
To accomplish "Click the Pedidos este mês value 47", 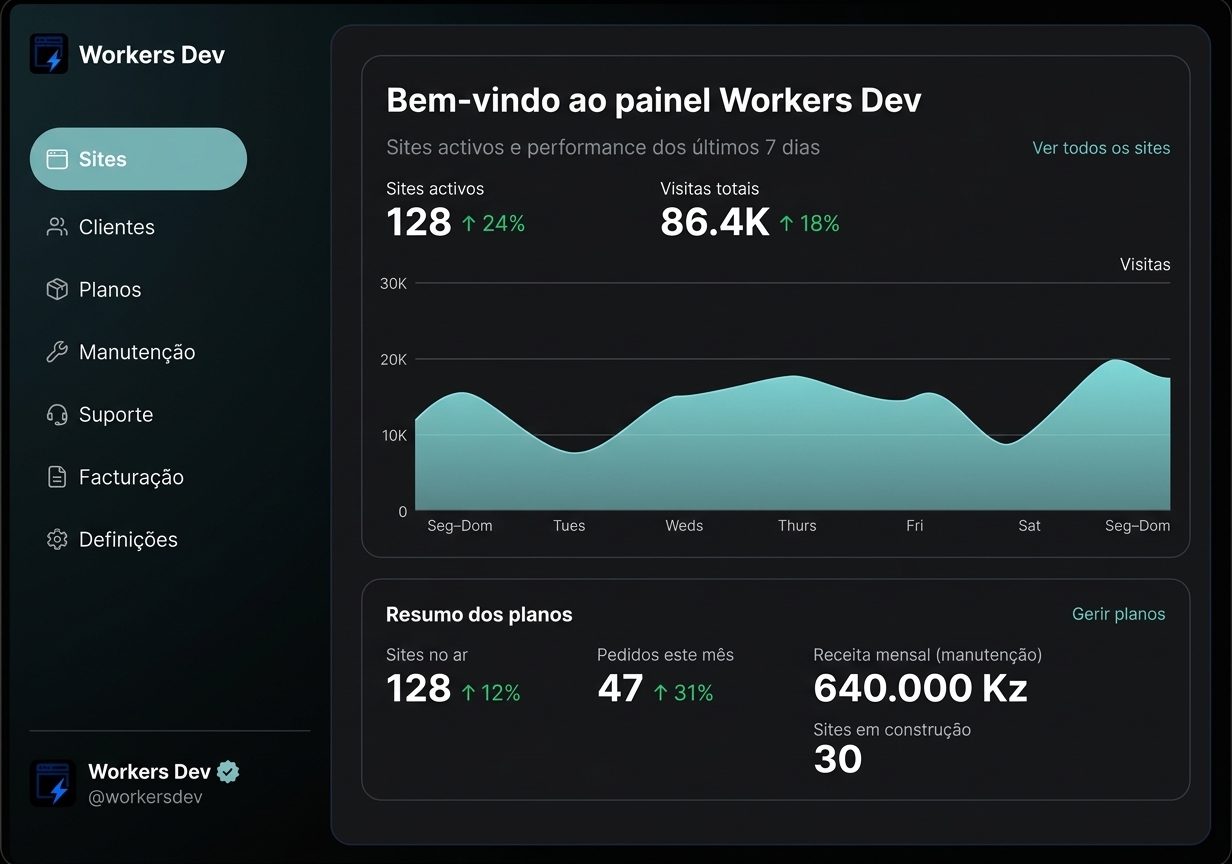I will [x=620, y=688].
